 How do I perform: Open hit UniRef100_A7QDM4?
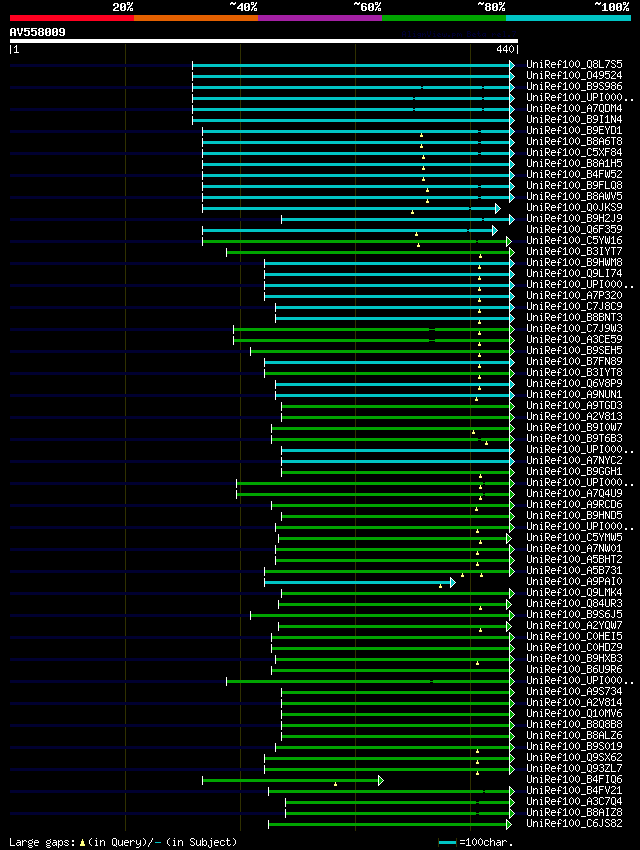coord(574,108)
